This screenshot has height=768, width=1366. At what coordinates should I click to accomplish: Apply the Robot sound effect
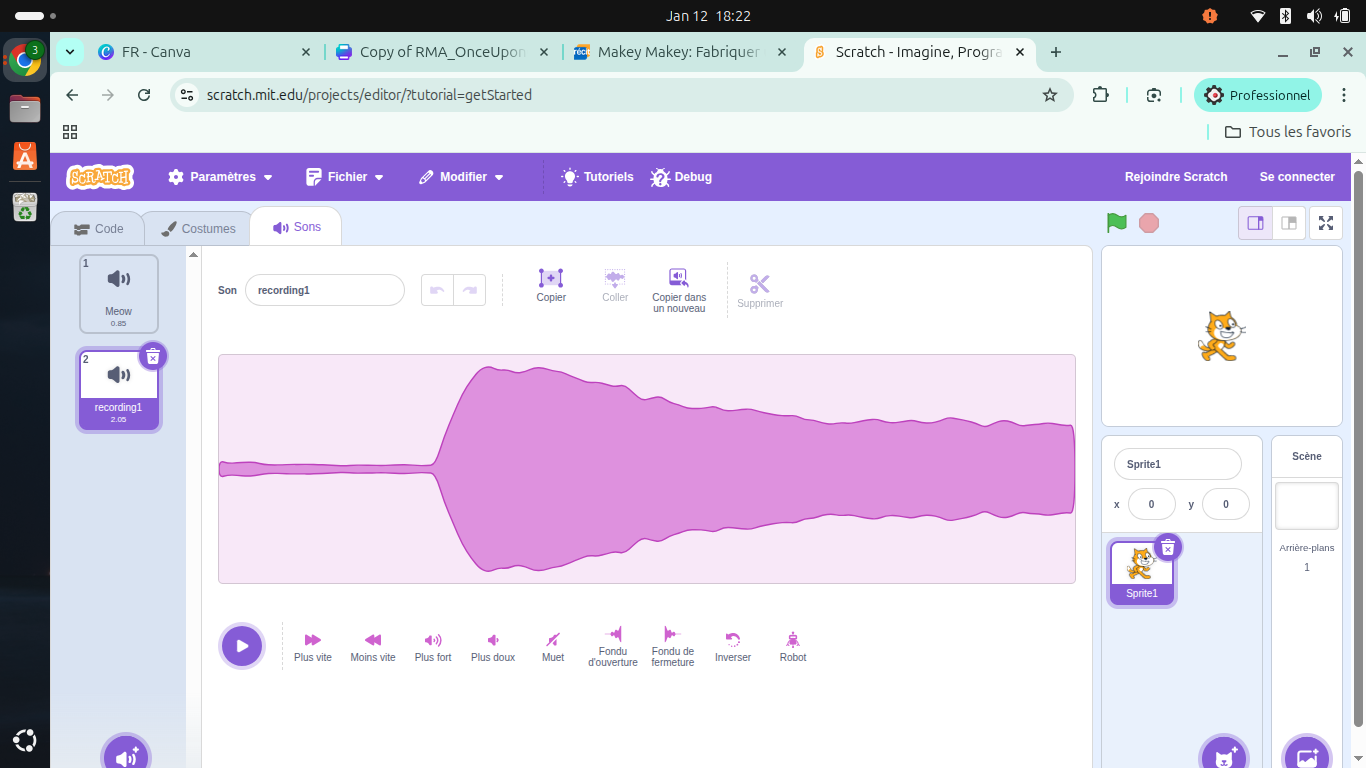point(793,645)
